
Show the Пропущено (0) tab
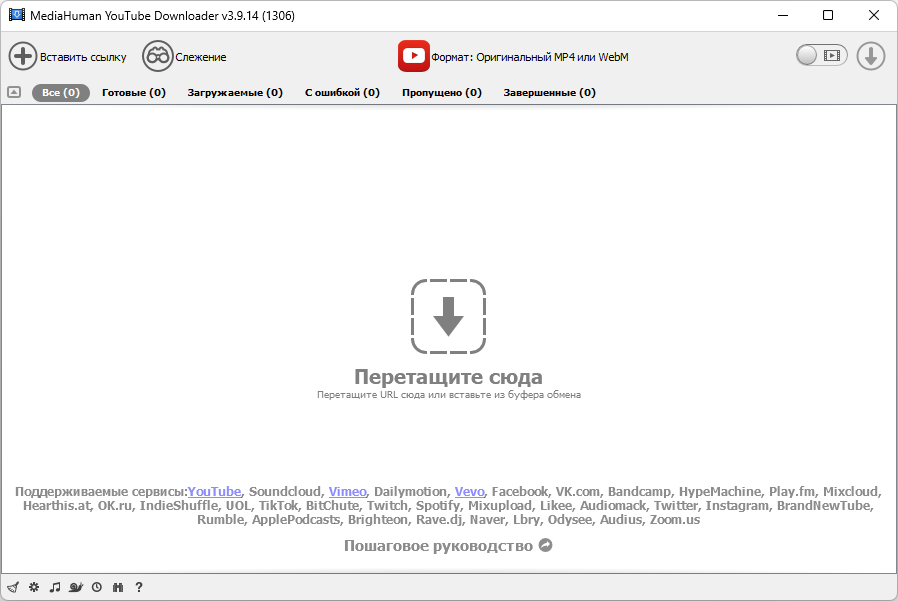[x=442, y=92]
